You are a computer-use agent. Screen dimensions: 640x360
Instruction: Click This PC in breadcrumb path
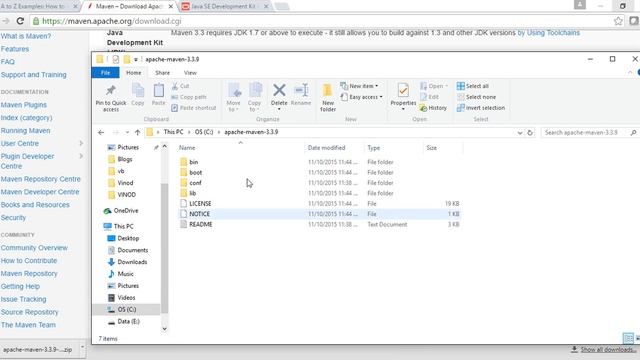173,132
